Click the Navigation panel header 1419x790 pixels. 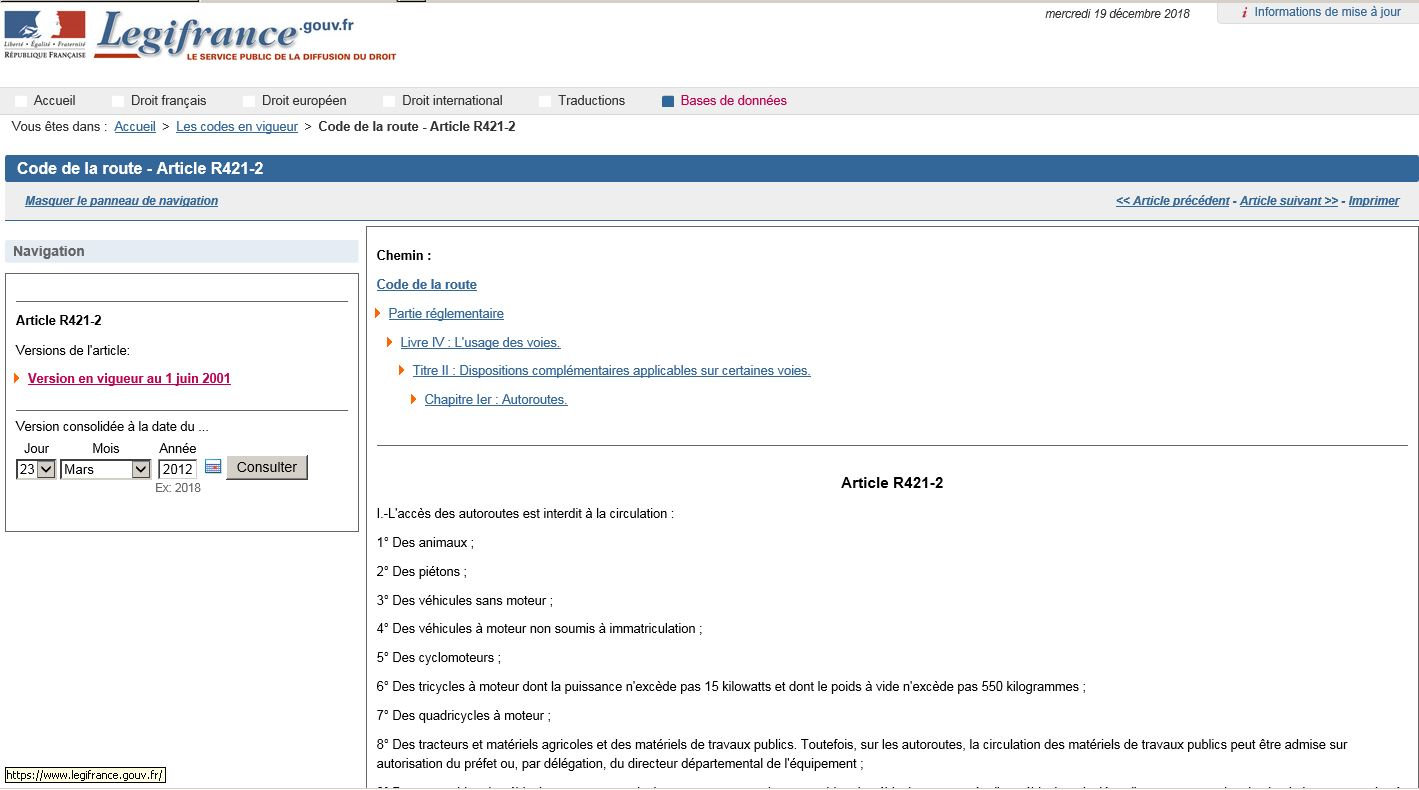(182, 251)
